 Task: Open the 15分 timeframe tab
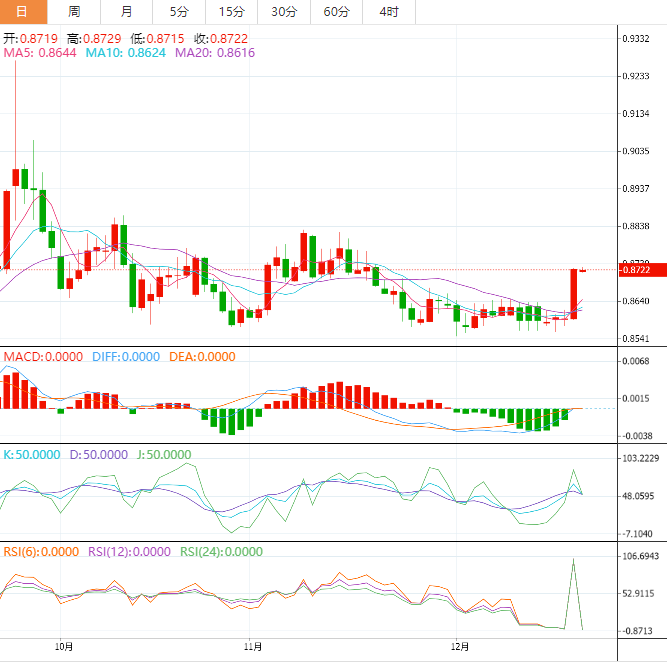[x=231, y=11]
